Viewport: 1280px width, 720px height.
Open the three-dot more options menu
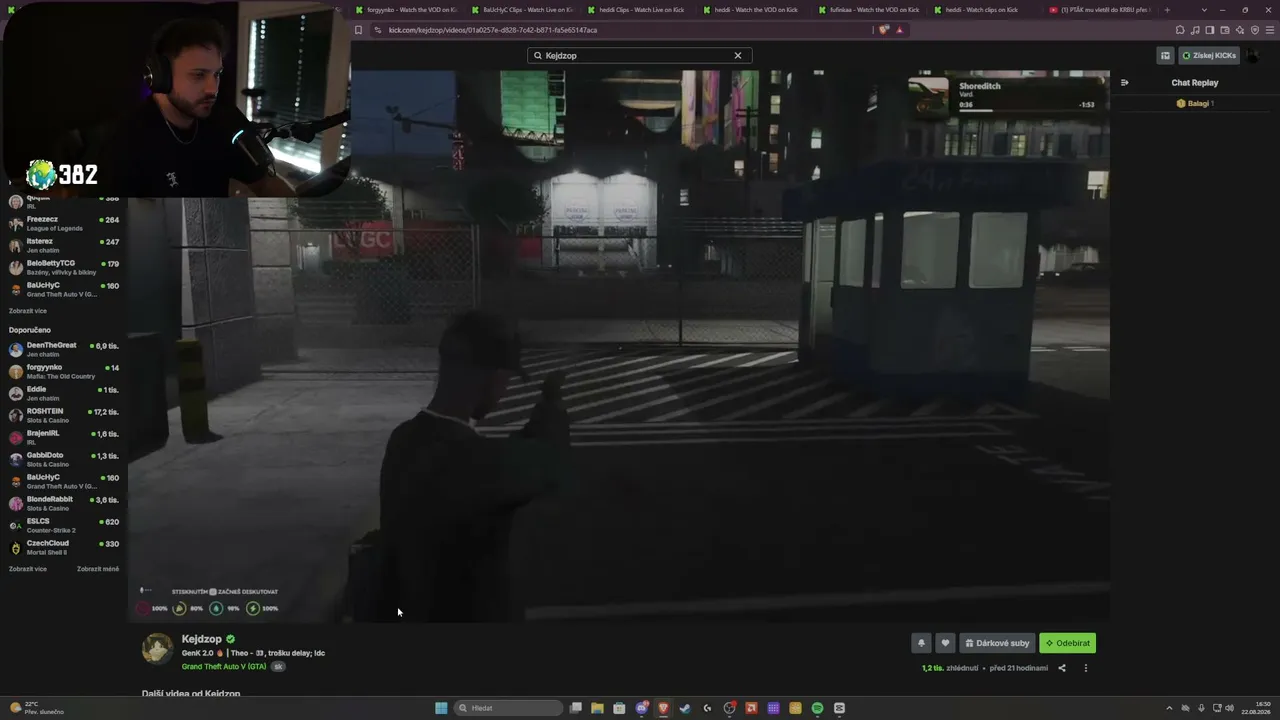point(1086,668)
